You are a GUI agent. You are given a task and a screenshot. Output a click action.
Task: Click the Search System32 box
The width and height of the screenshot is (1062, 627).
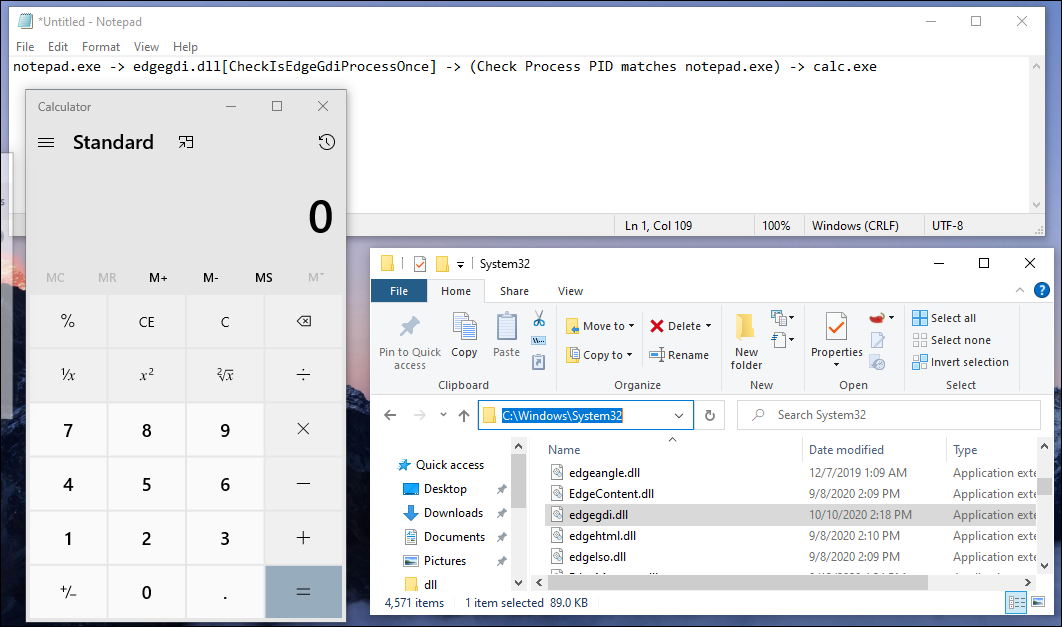click(888, 415)
